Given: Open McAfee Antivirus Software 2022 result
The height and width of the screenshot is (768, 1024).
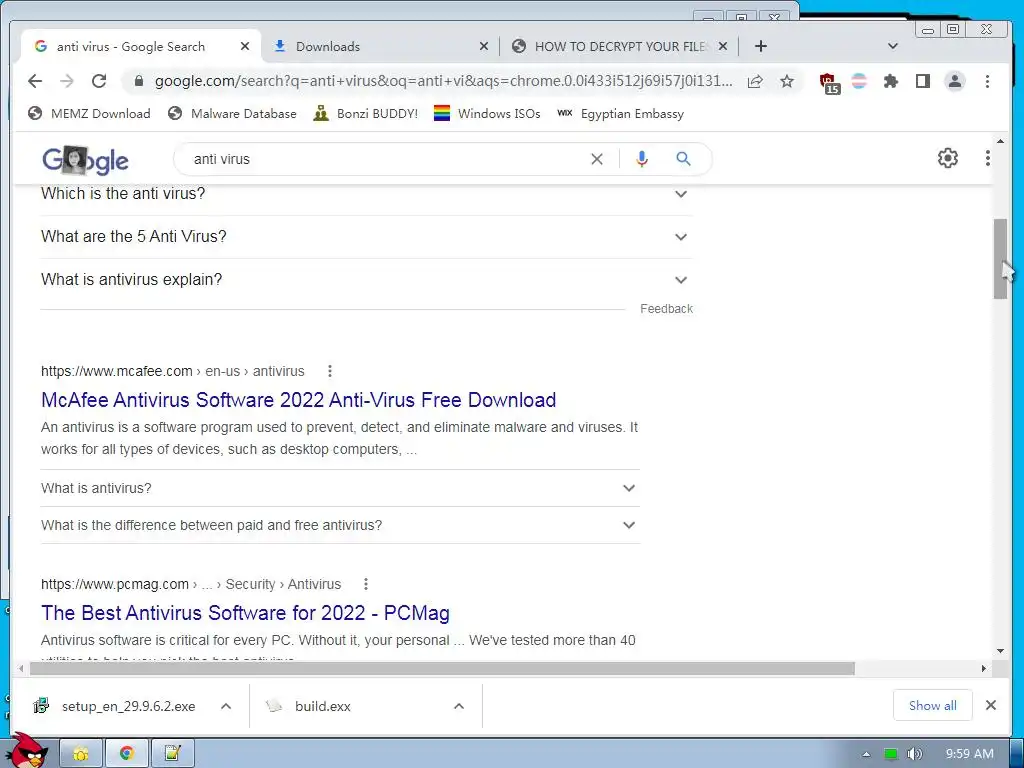Looking at the screenshot, I should click(x=298, y=400).
